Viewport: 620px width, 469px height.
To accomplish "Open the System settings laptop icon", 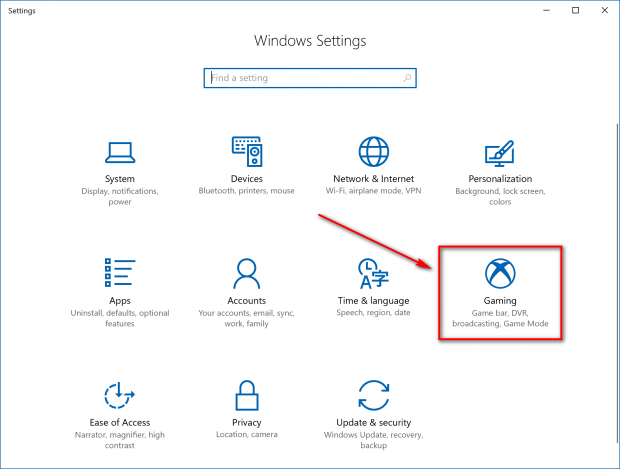I will pyautogui.click(x=120, y=153).
